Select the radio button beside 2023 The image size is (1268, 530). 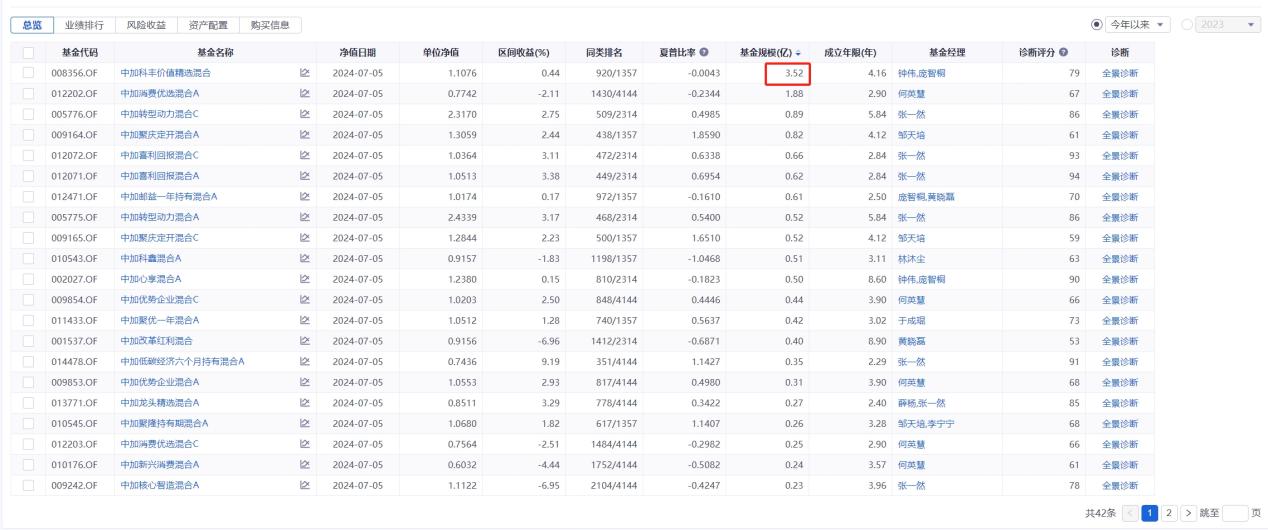tap(1188, 24)
